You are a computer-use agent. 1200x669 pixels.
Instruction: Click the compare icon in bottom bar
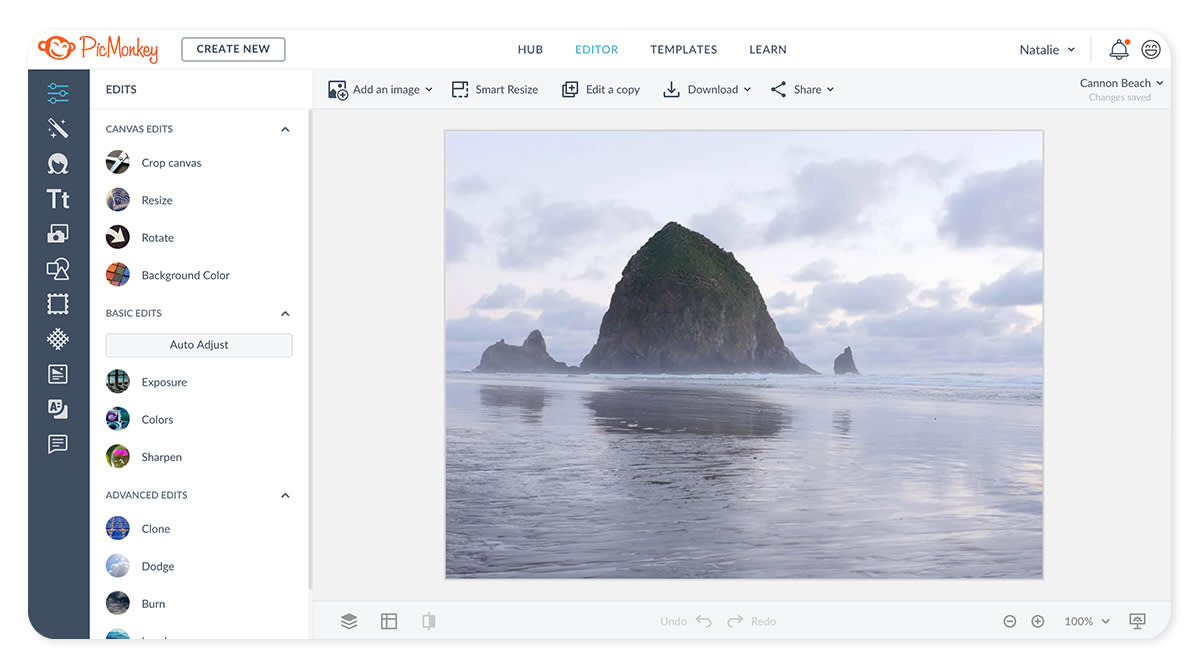coord(429,621)
